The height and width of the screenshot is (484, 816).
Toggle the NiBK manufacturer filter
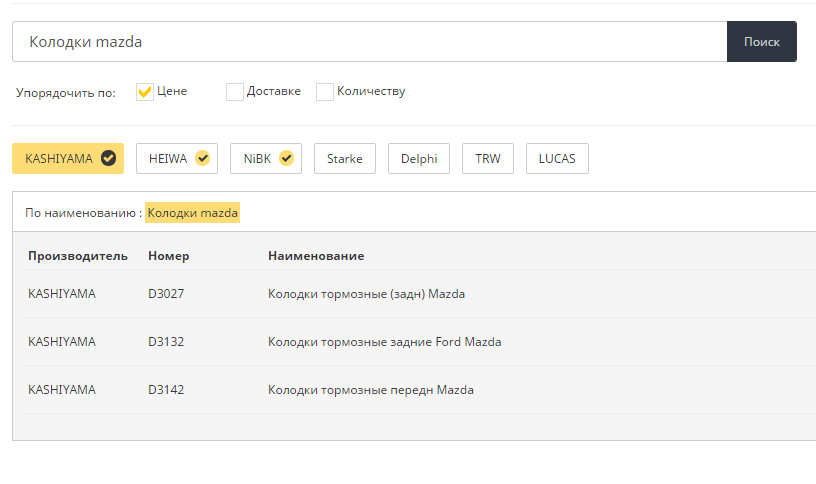coord(266,158)
